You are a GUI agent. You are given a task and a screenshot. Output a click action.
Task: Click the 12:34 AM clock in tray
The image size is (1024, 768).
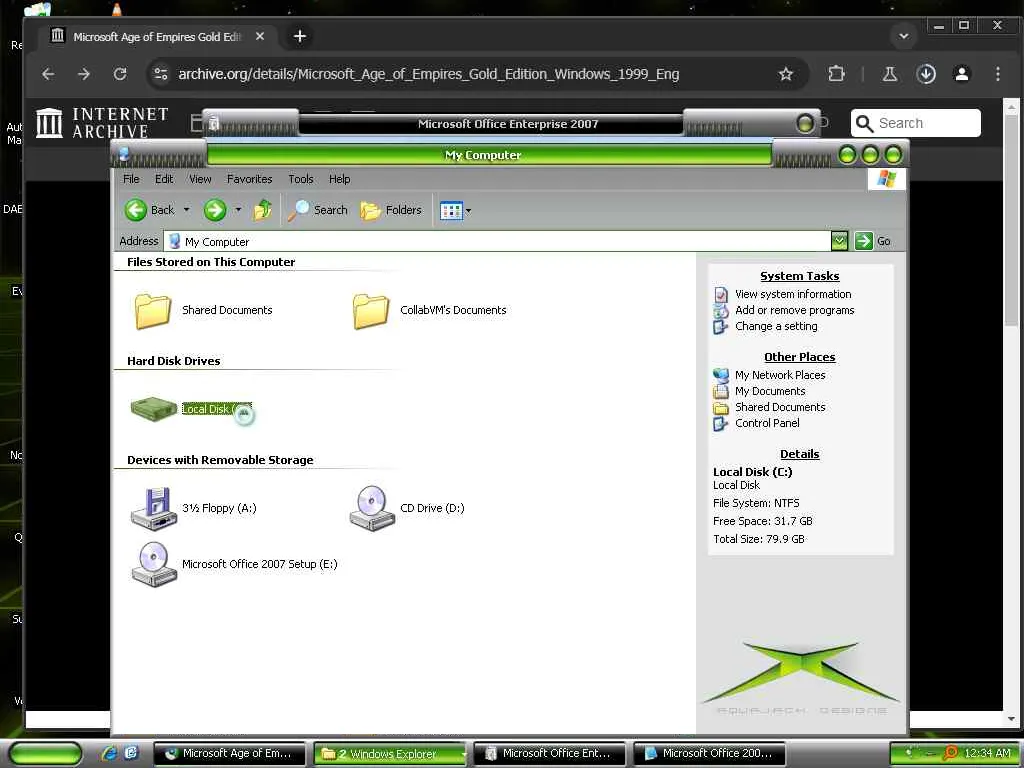987,754
